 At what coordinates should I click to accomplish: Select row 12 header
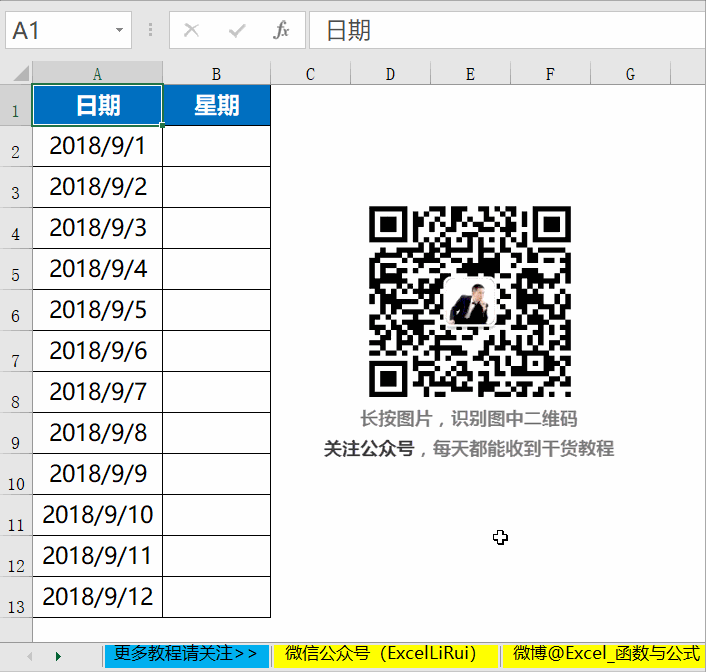tap(16, 556)
